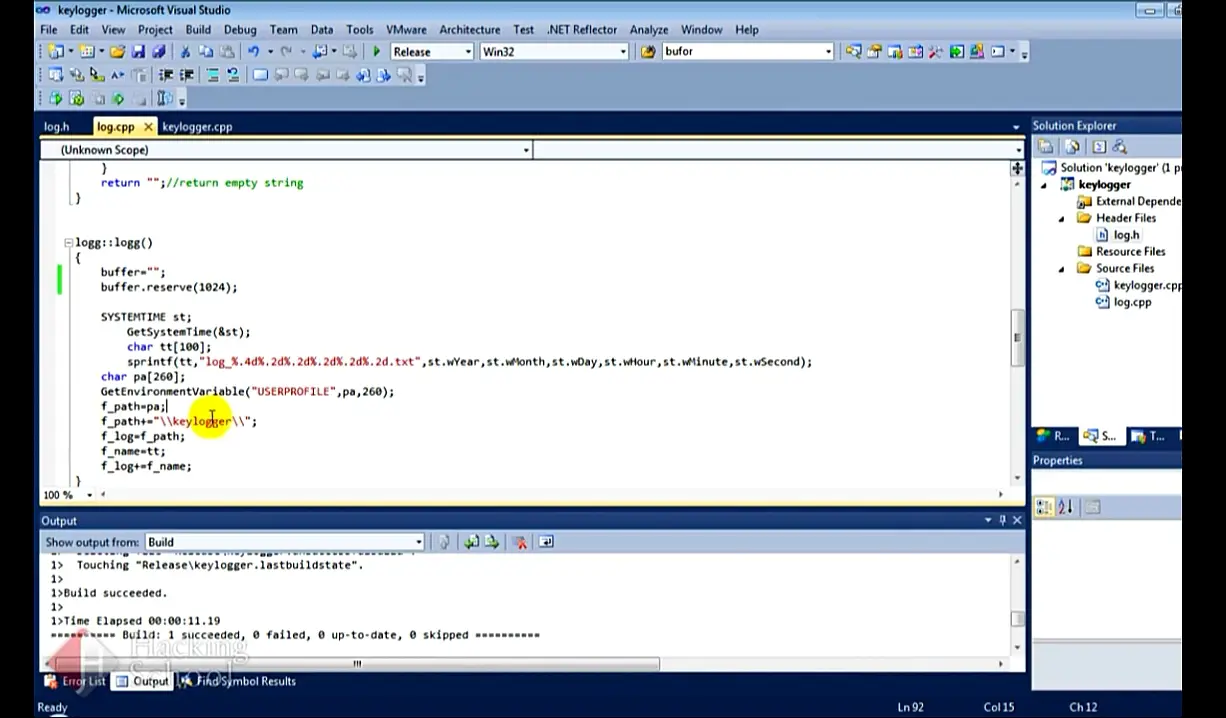This screenshot has height=718, width=1226.
Task: Switch to the log.h editor tab
Action: [x=57, y=127]
